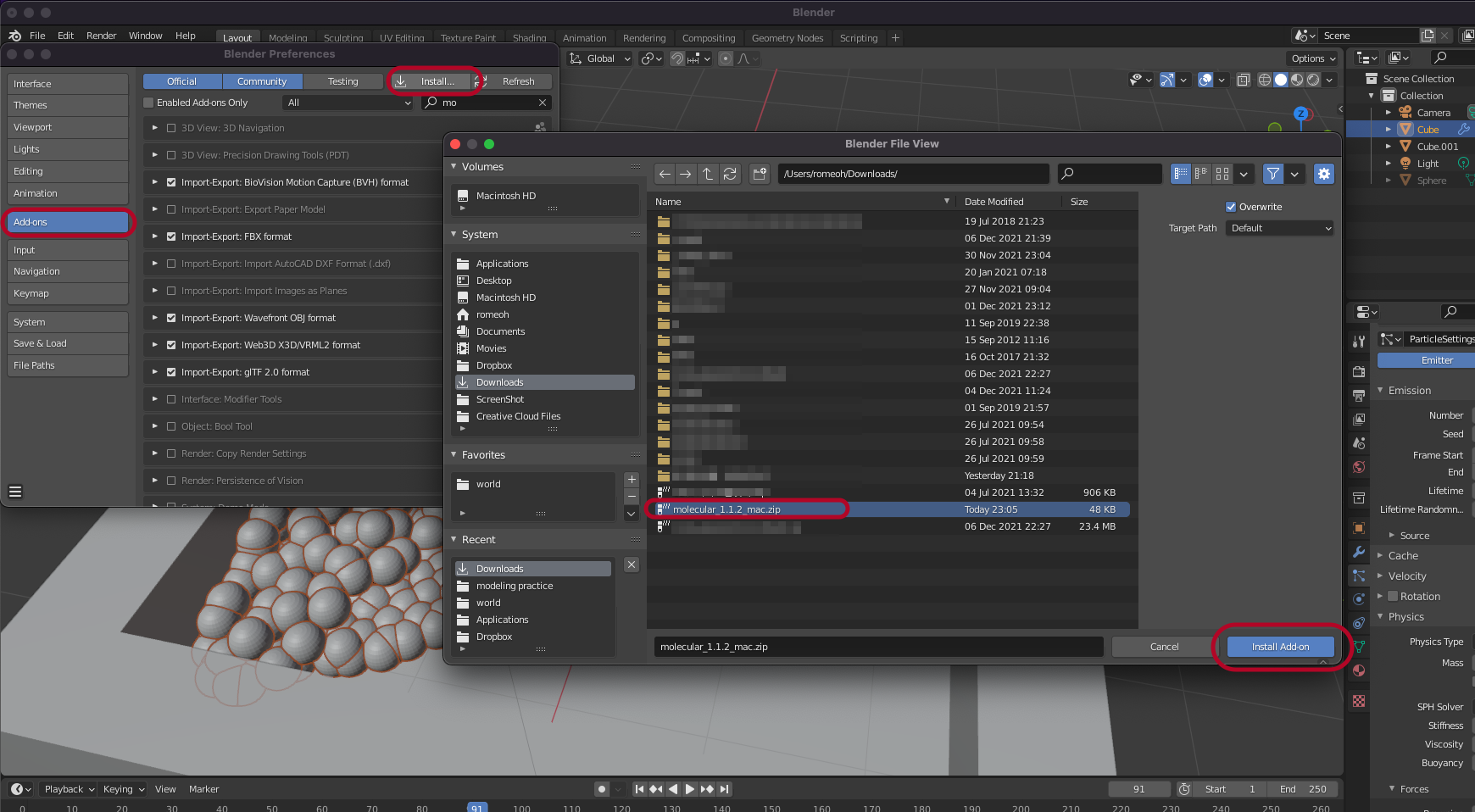Play animation forward in timeline
Viewport: 1475px width, 812px height.
(x=690, y=789)
